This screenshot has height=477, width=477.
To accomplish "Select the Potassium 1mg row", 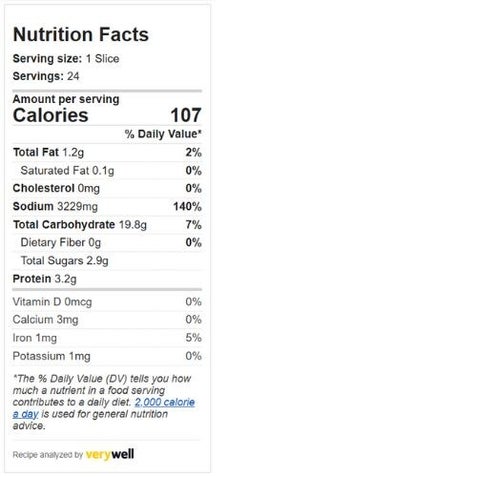I will click(107, 356).
